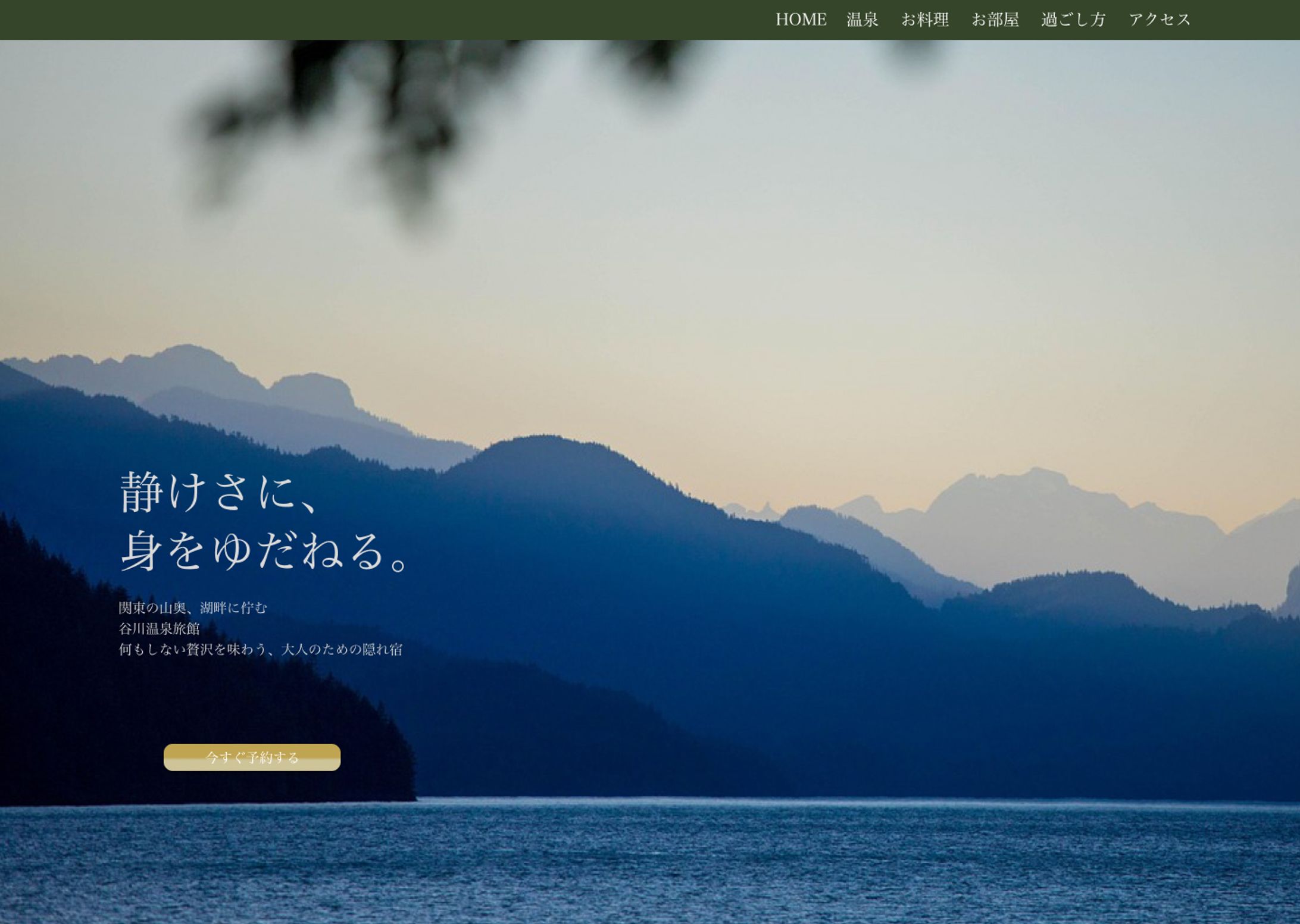Open the アクセス (access) page
The image size is (1300, 924).
[x=1160, y=20]
